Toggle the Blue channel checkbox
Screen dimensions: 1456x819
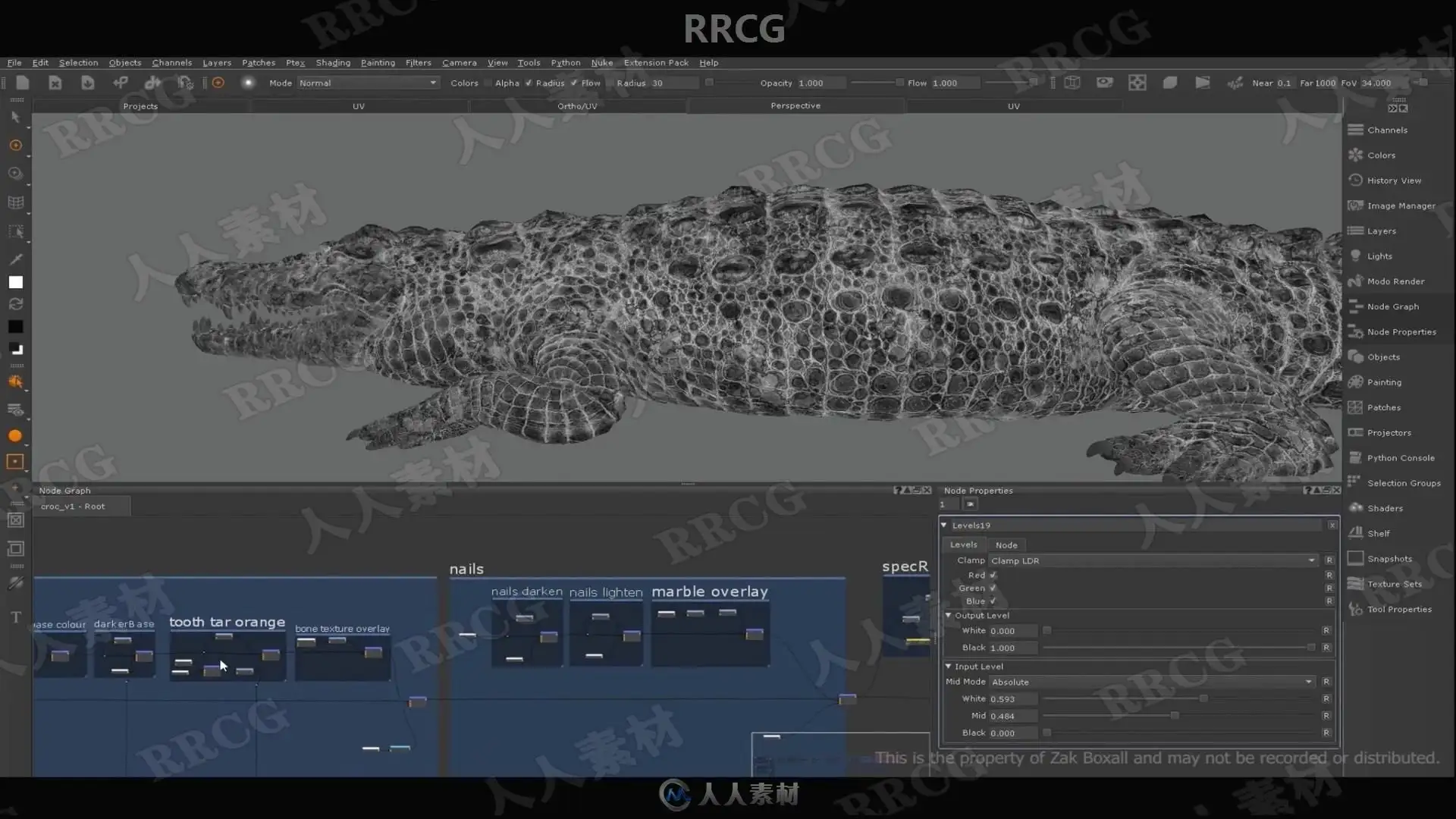(x=993, y=601)
